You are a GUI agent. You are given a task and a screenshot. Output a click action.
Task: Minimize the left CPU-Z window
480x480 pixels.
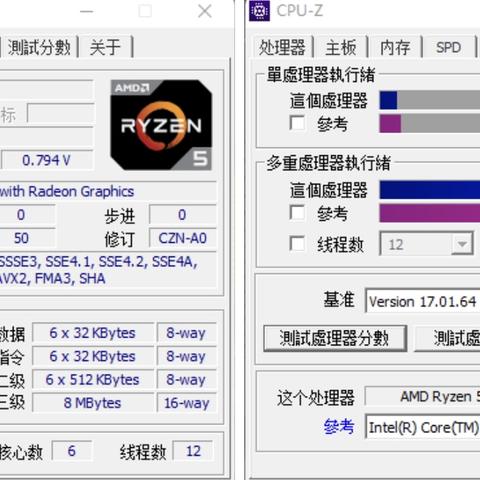click(x=87, y=11)
